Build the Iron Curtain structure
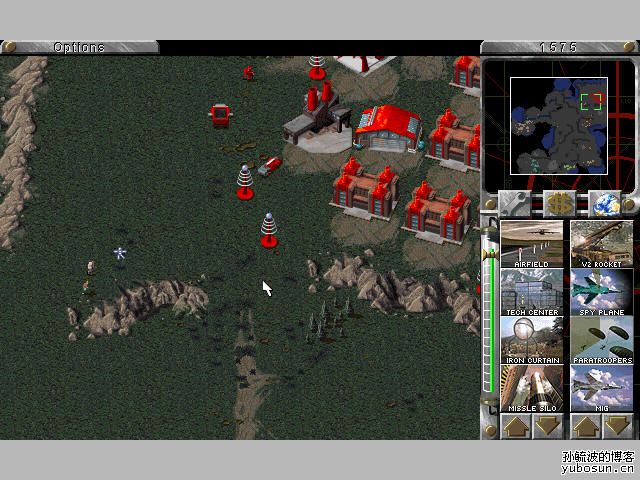 pyautogui.click(x=532, y=340)
